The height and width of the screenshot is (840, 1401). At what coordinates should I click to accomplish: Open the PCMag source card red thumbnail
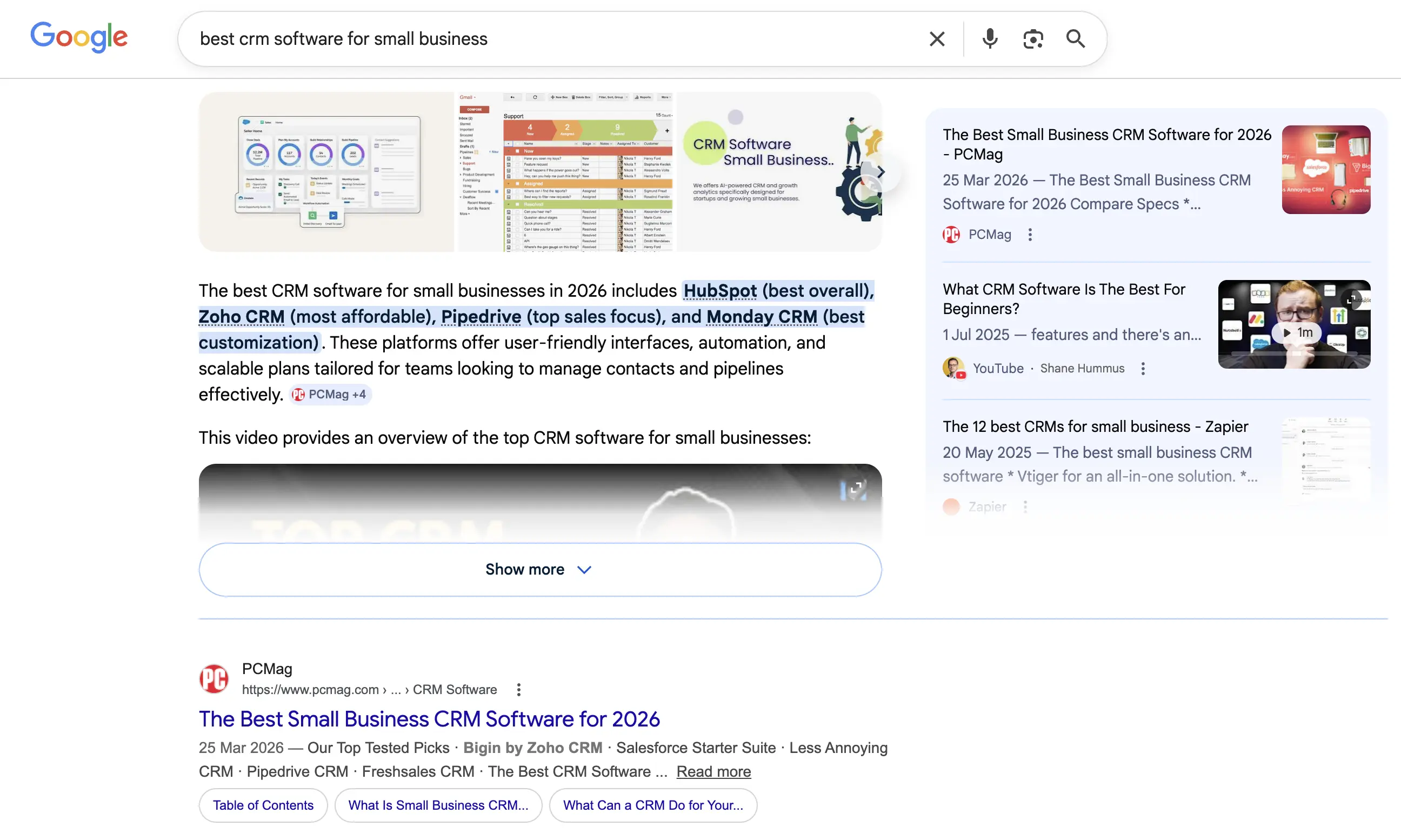pyautogui.click(x=1326, y=170)
